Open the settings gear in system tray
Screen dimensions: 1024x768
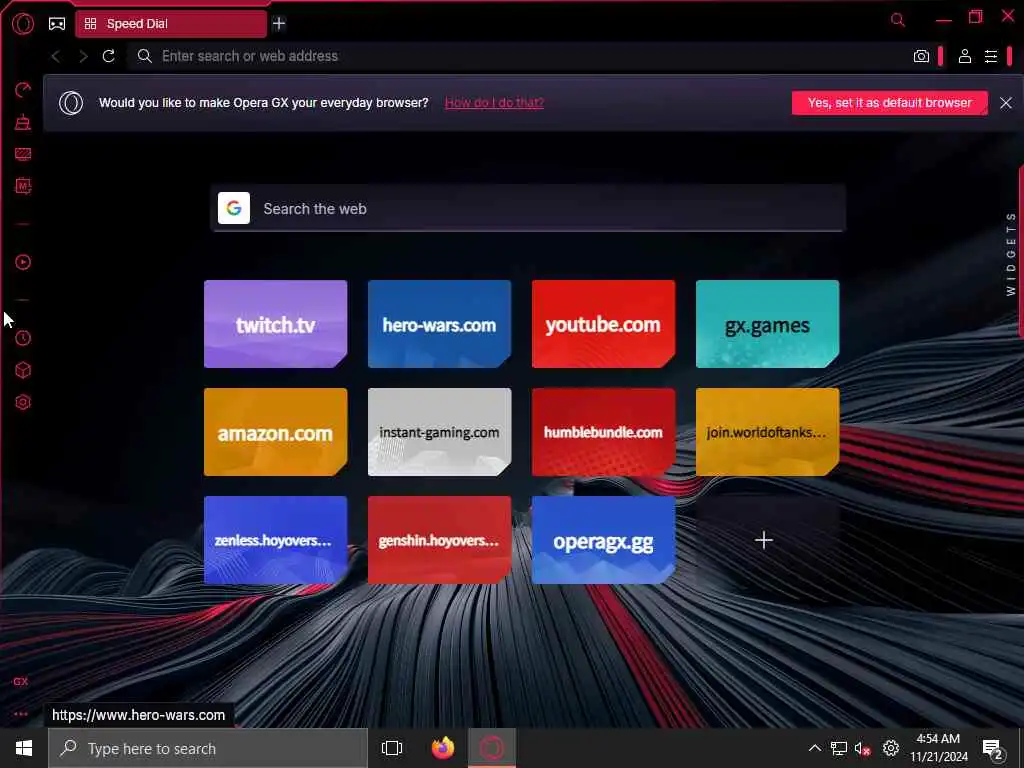click(891, 748)
